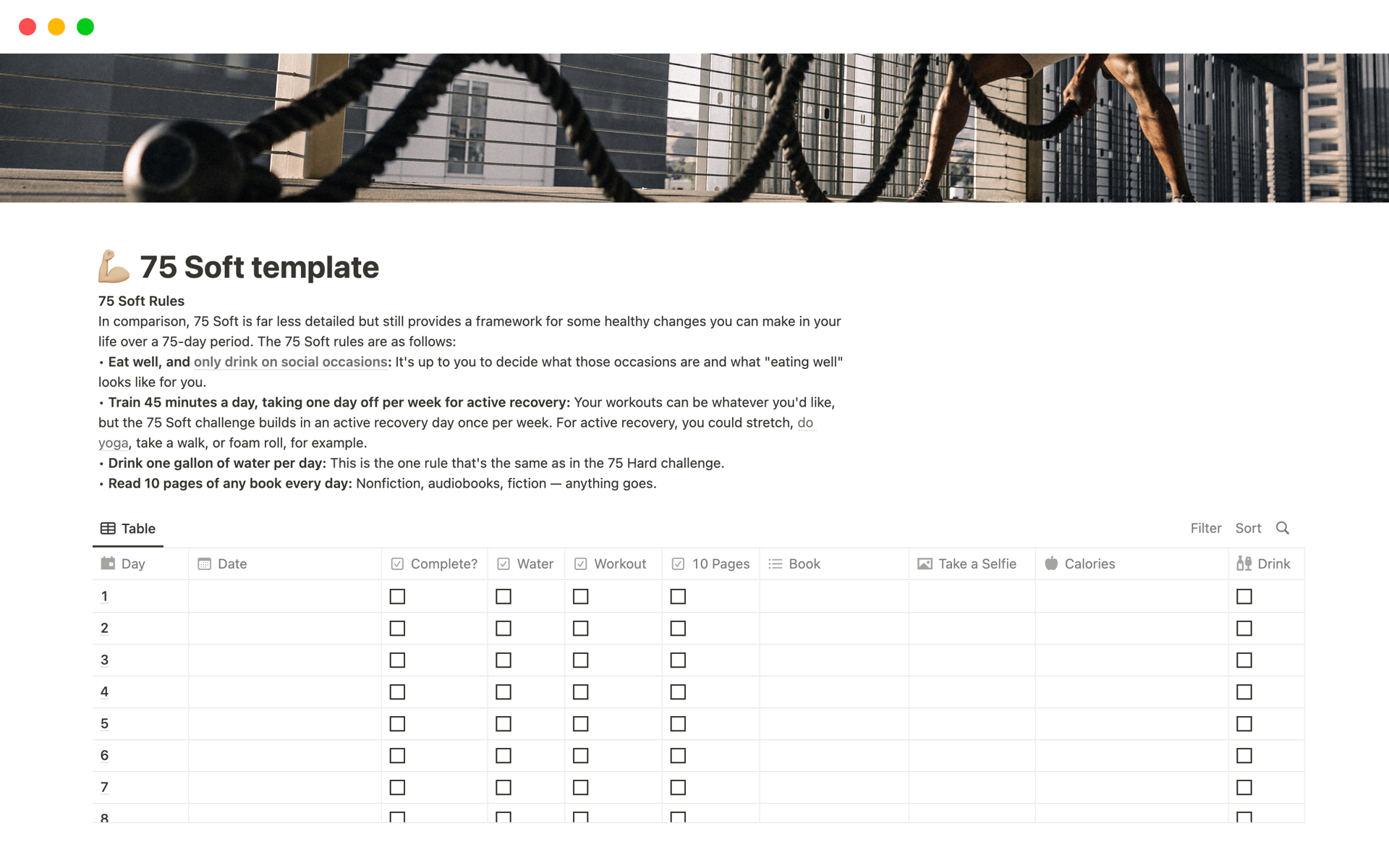This screenshot has width=1389, height=868.
Task: Open the Filter menu for the table
Action: click(1206, 528)
